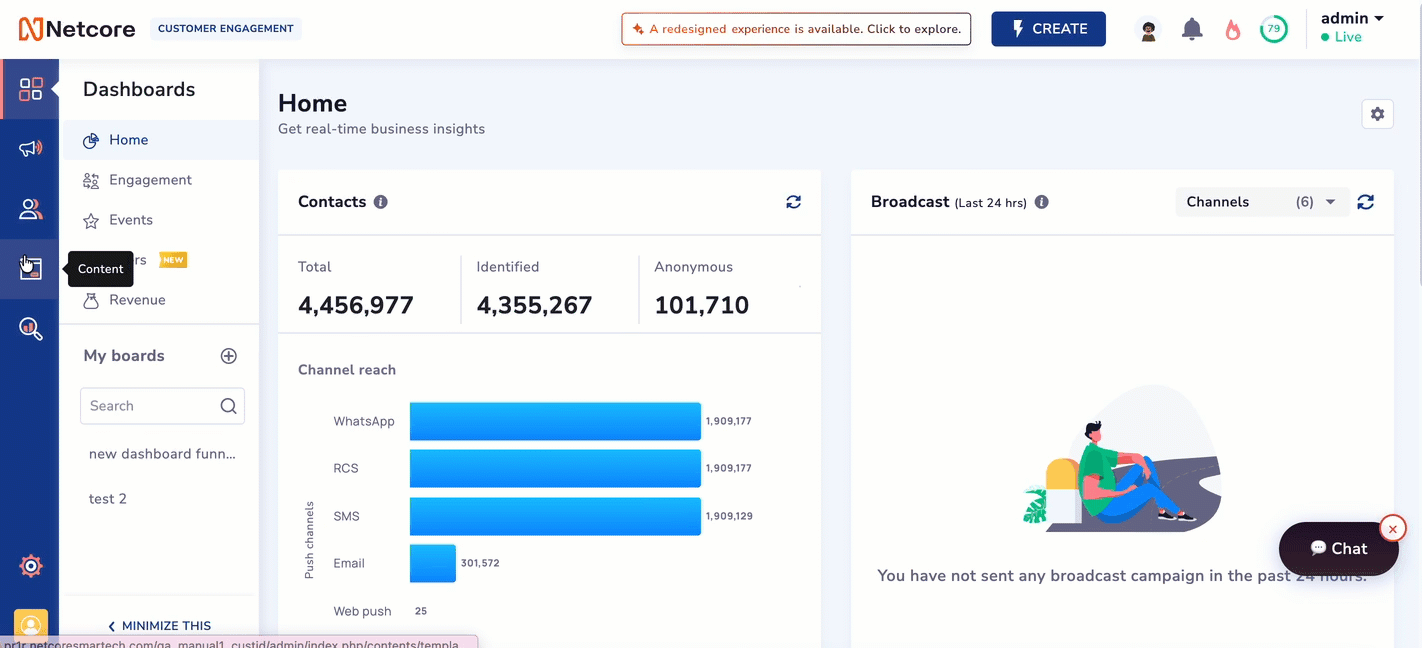The height and width of the screenshot is (648, 1422).
Task: Open the Content icon in sidebar
Action: click(x=30, y=269)
